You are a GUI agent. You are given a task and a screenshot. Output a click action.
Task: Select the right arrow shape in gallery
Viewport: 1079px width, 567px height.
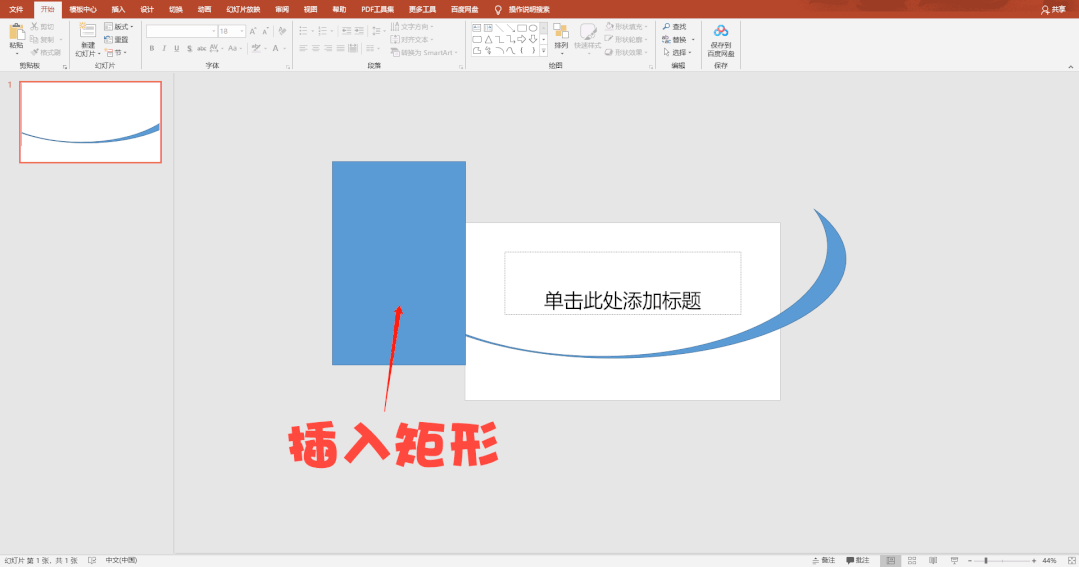pyautogui.click(x=522, y=39)
